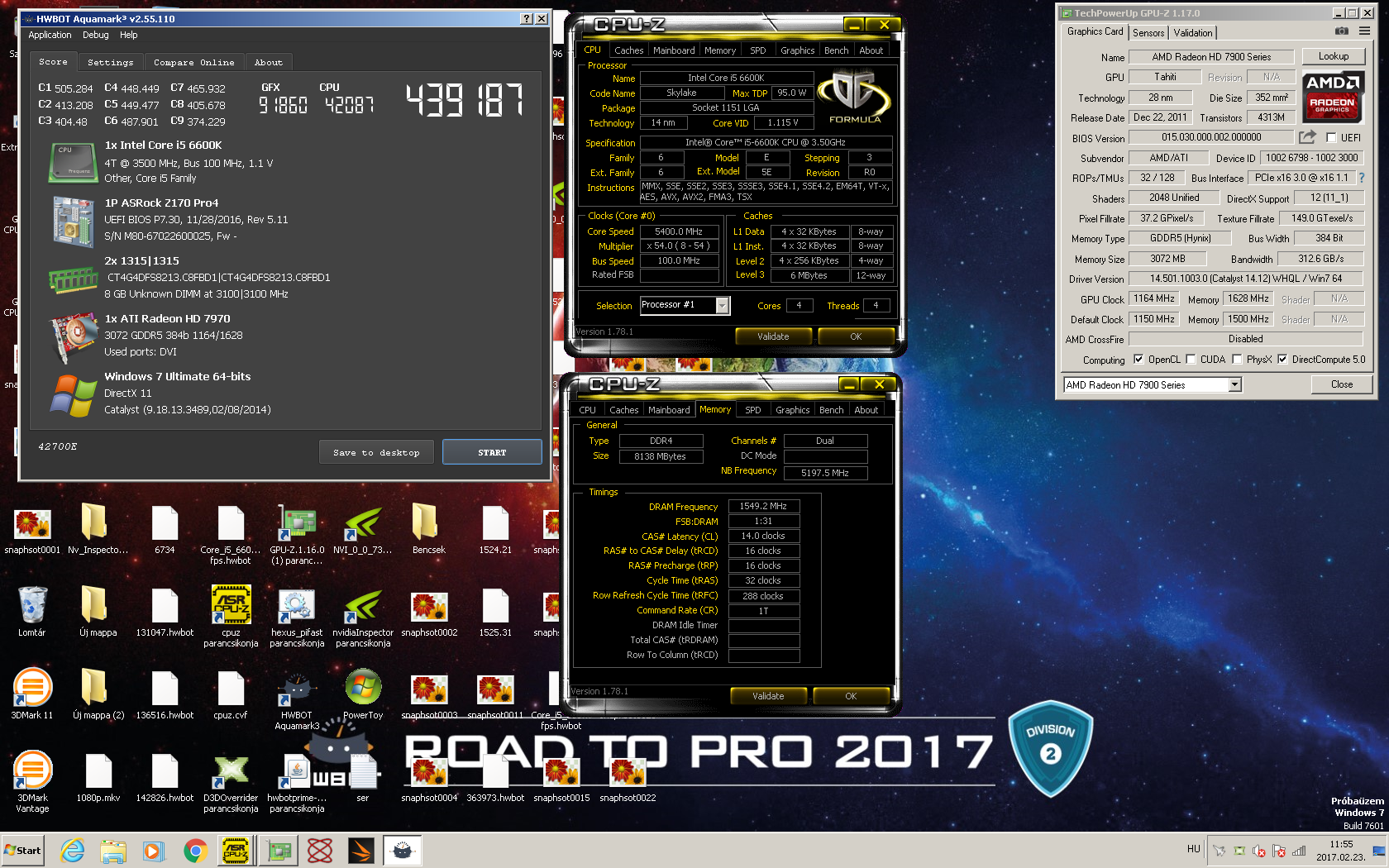Open the GPU-Z.1.16.0 desktop shortcut

tap(297, 534)
